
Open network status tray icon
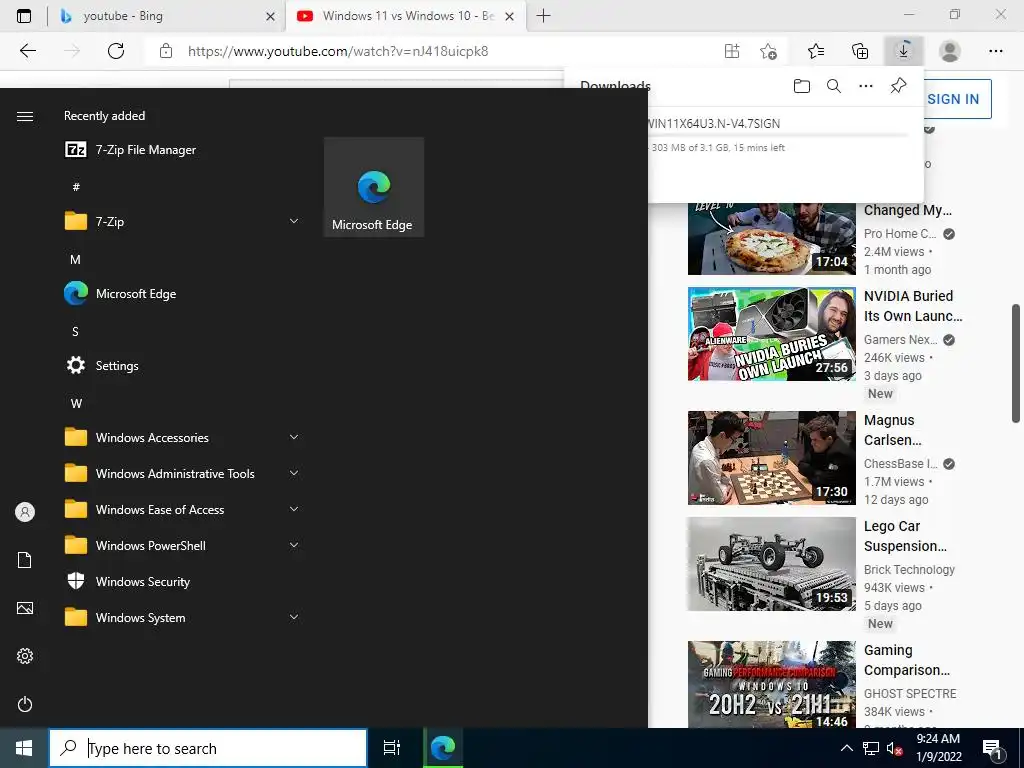coord(871,748)
